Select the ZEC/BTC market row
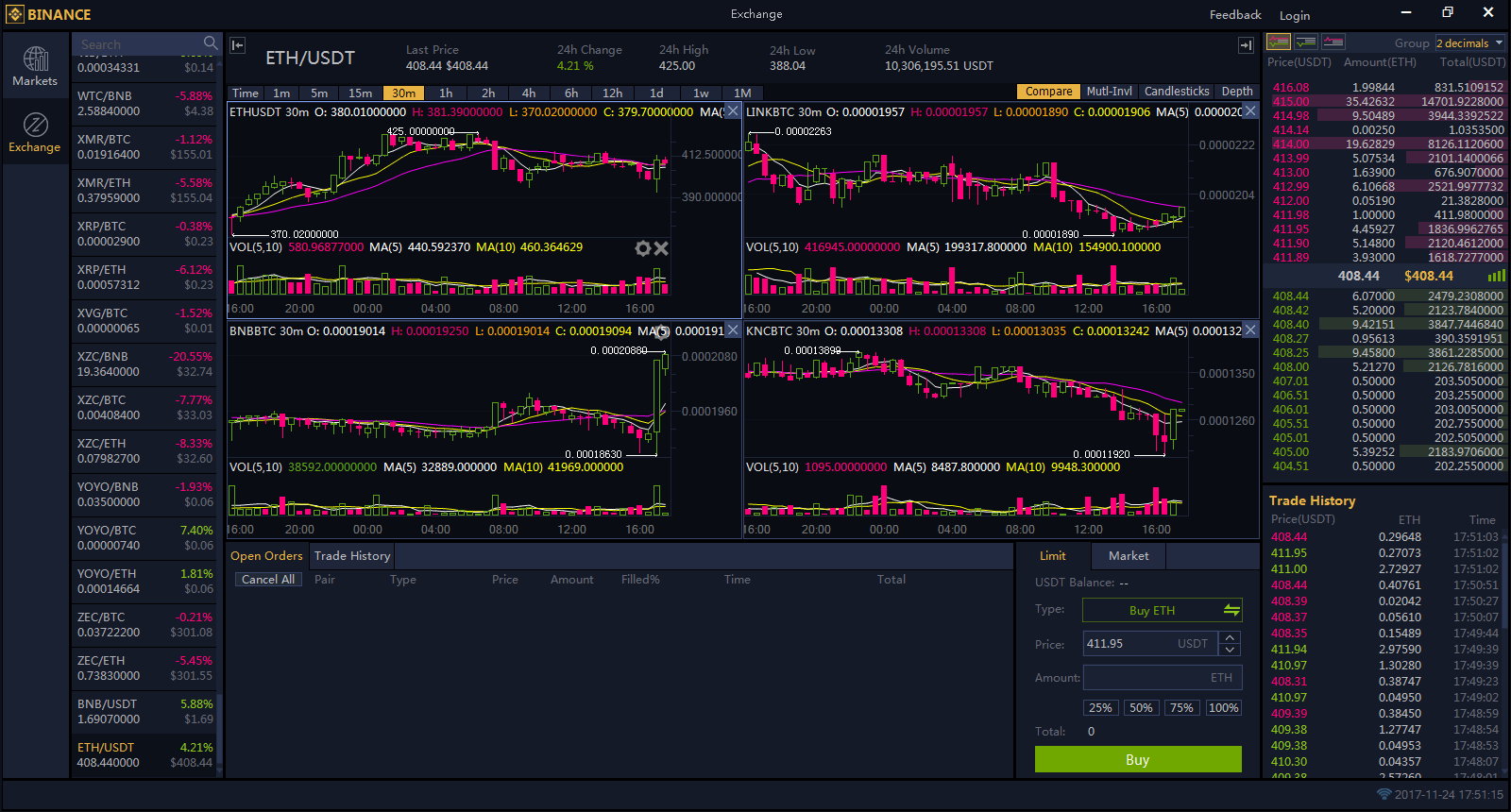Image resolution: width=1511 pixels, height=812 pixels. coord(144,625)
